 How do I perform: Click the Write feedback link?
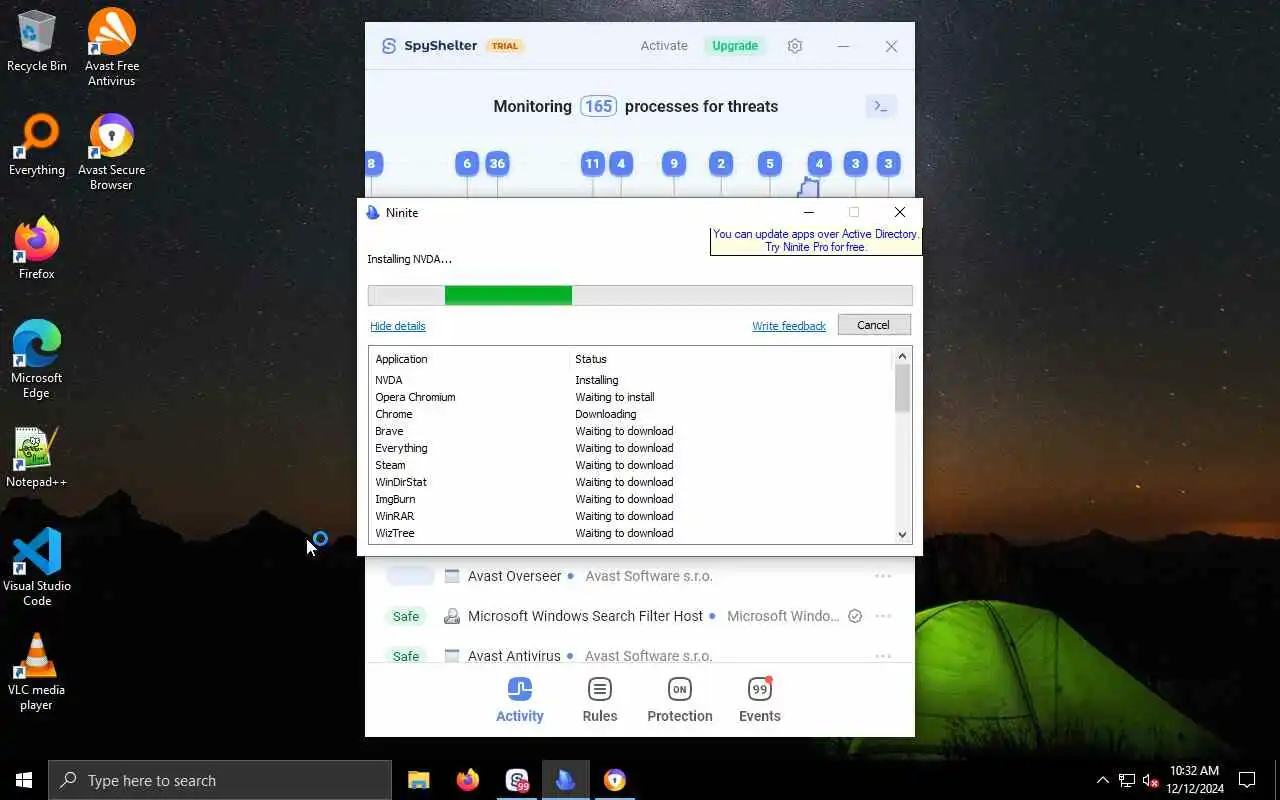[789, 326]
